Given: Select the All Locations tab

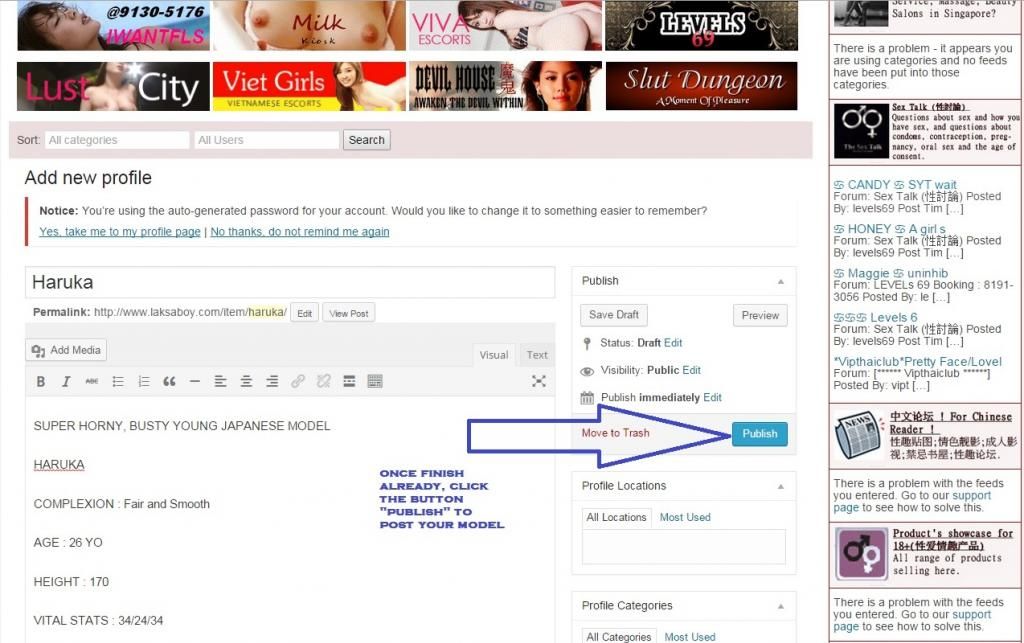Looking at the screenshot, I should (616, 517).
